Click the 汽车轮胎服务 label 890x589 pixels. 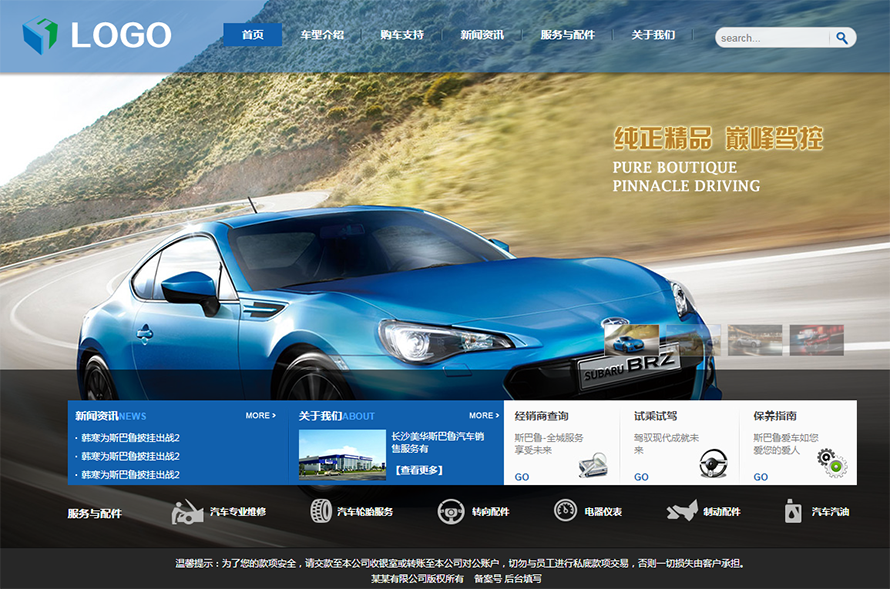[x=365, y=511]
